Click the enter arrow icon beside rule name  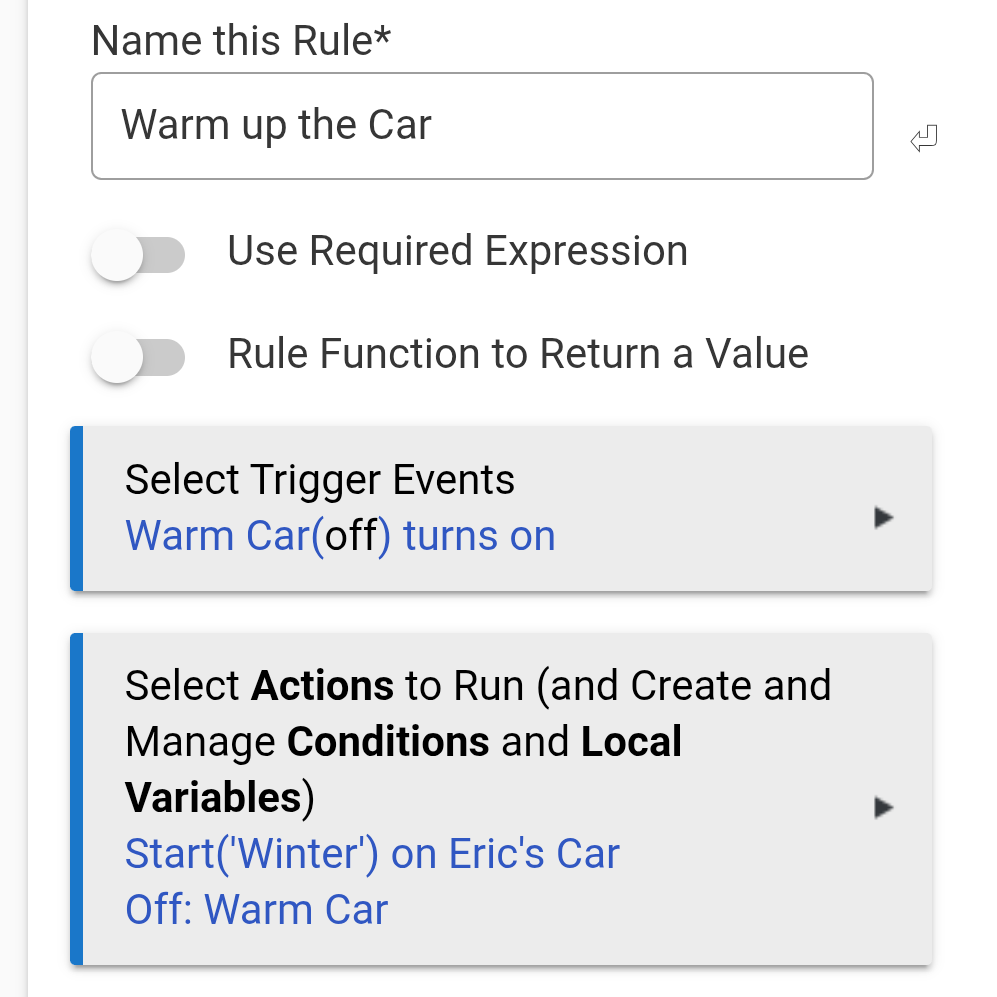pyautogui.click(x=924, y=139)
